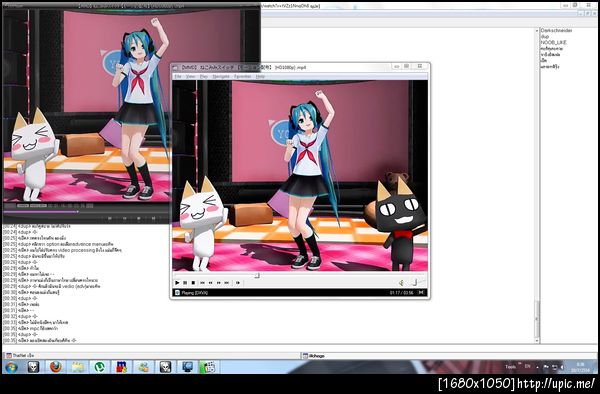Mute audio with the speaker icon
600x394 pixels.
tap(401, 283)
